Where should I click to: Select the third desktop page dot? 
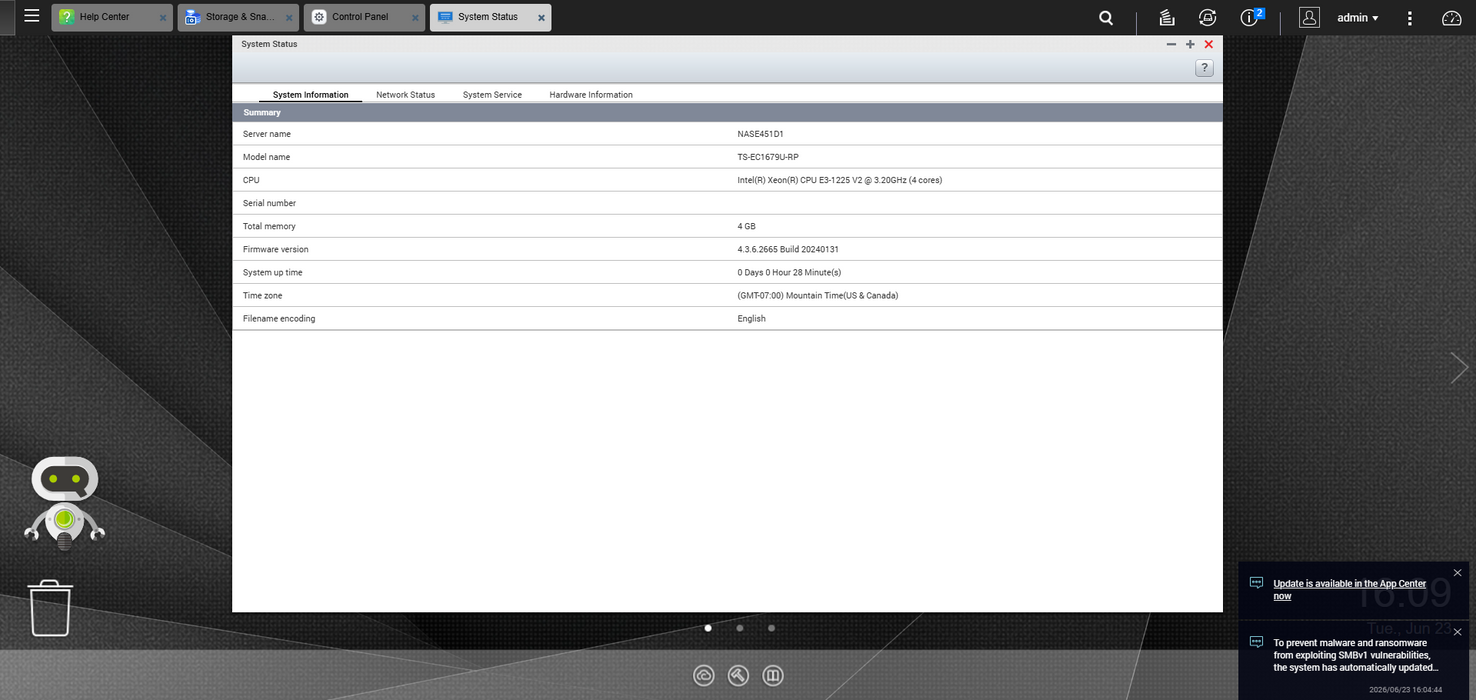(x=771, y=628)
